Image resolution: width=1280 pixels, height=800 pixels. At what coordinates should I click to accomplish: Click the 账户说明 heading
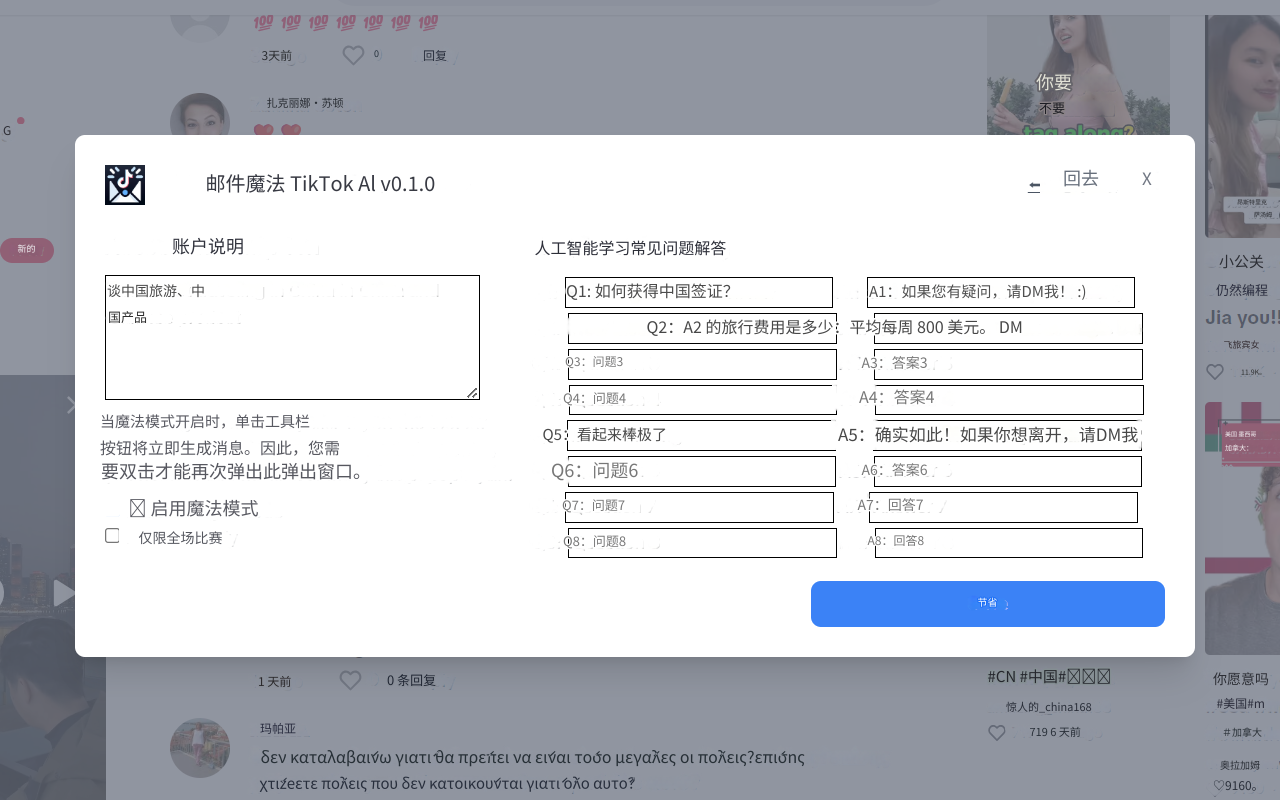tap(208, 247)
